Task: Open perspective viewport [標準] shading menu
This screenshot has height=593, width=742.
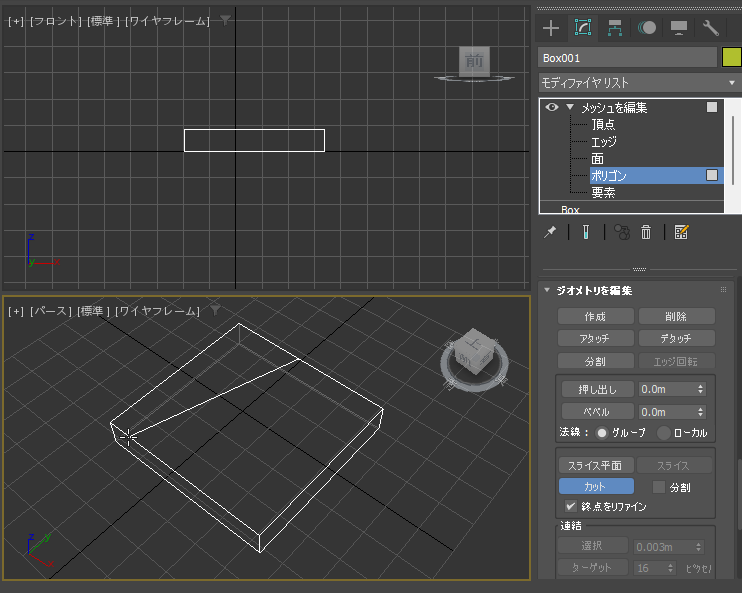Action: pyautogui.click(x=94, y=311)
